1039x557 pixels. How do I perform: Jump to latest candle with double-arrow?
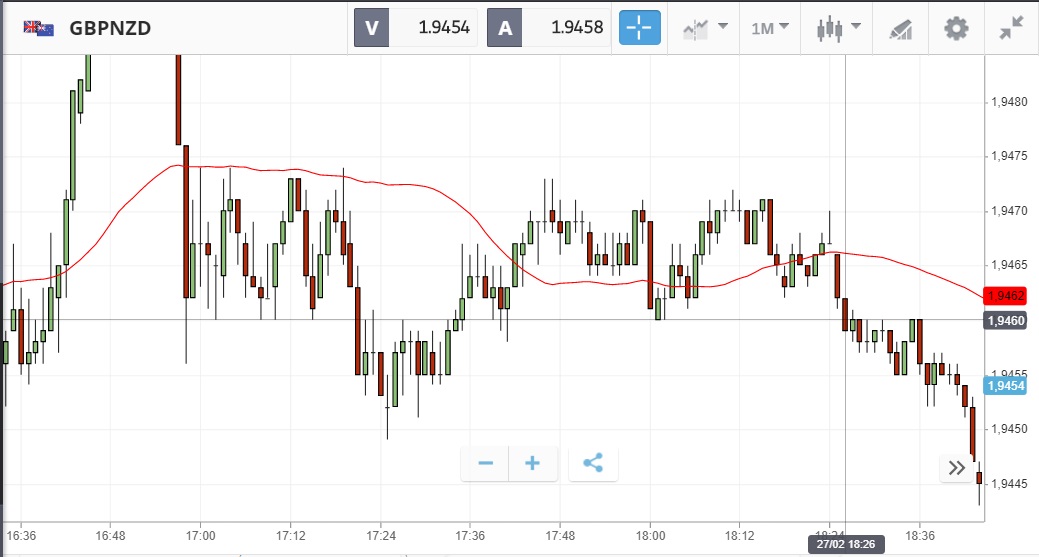click(956, 467)
